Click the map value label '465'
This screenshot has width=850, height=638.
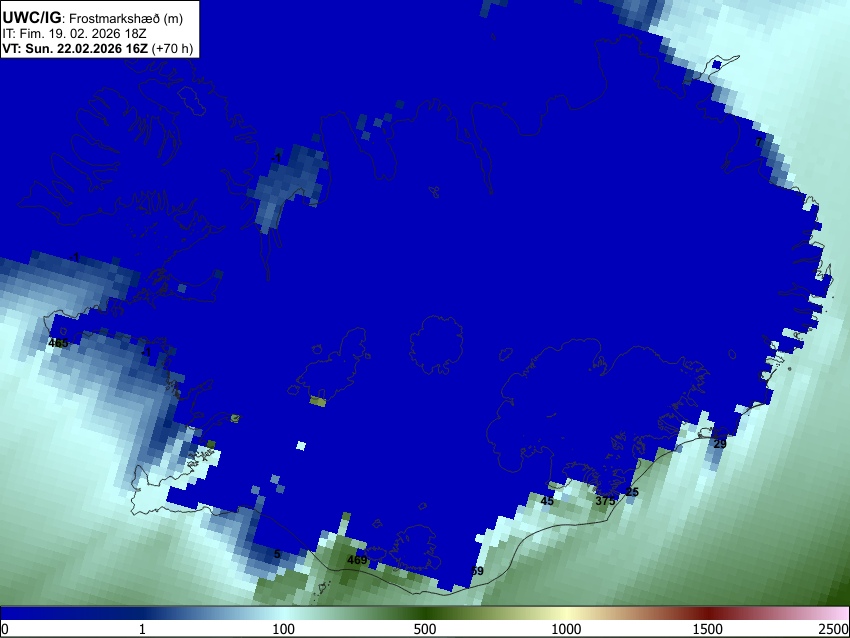58,343
